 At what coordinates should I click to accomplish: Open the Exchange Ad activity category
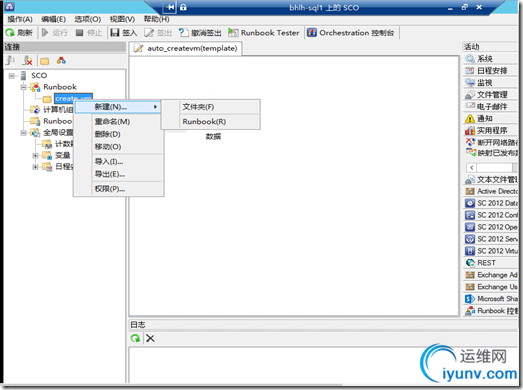pyautogui.click(x=491, y=275)
